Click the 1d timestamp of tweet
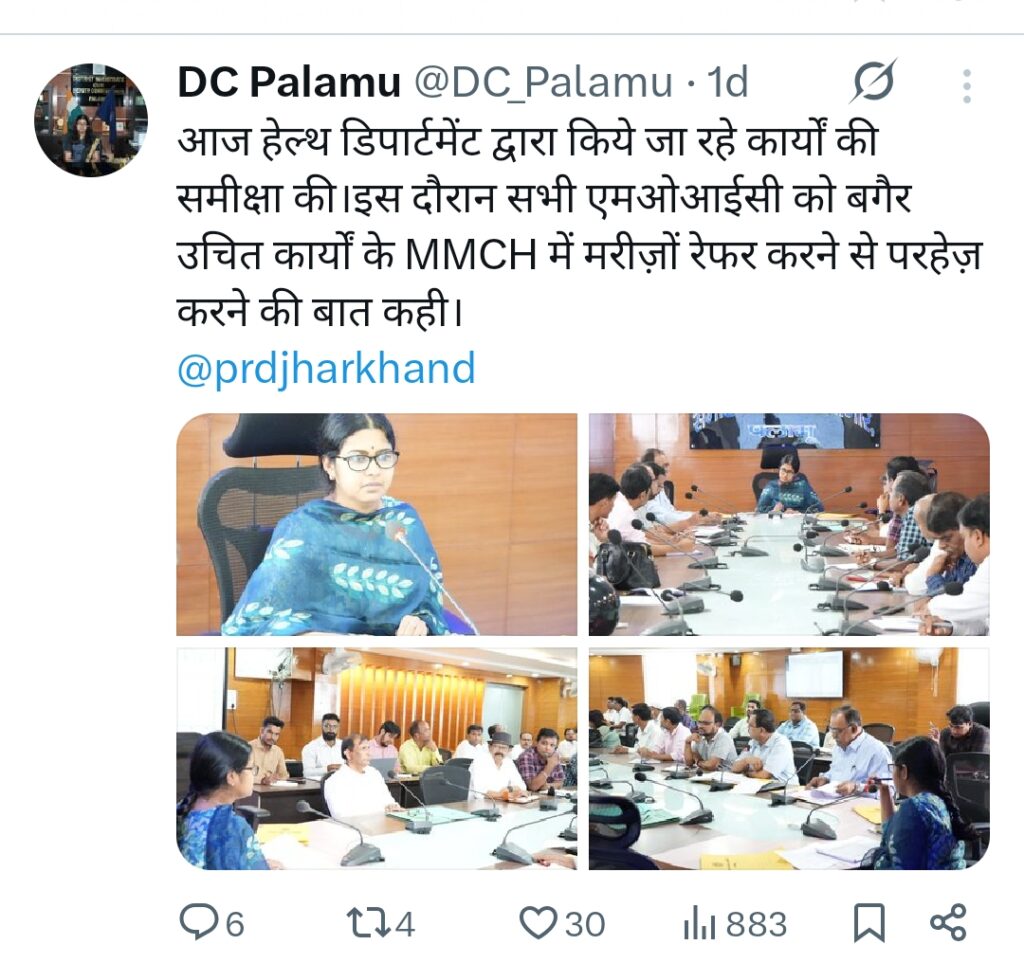 728,82
